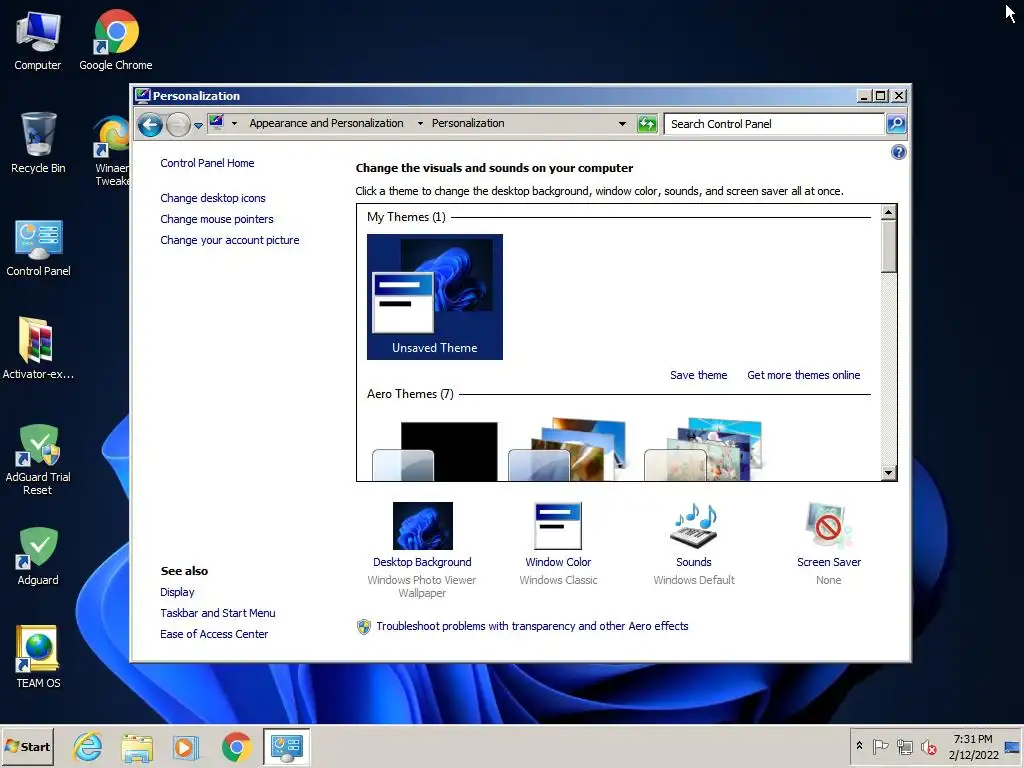Click the network tray icon
Viewport: 1024px width, 768px height.
pos(904,746)
